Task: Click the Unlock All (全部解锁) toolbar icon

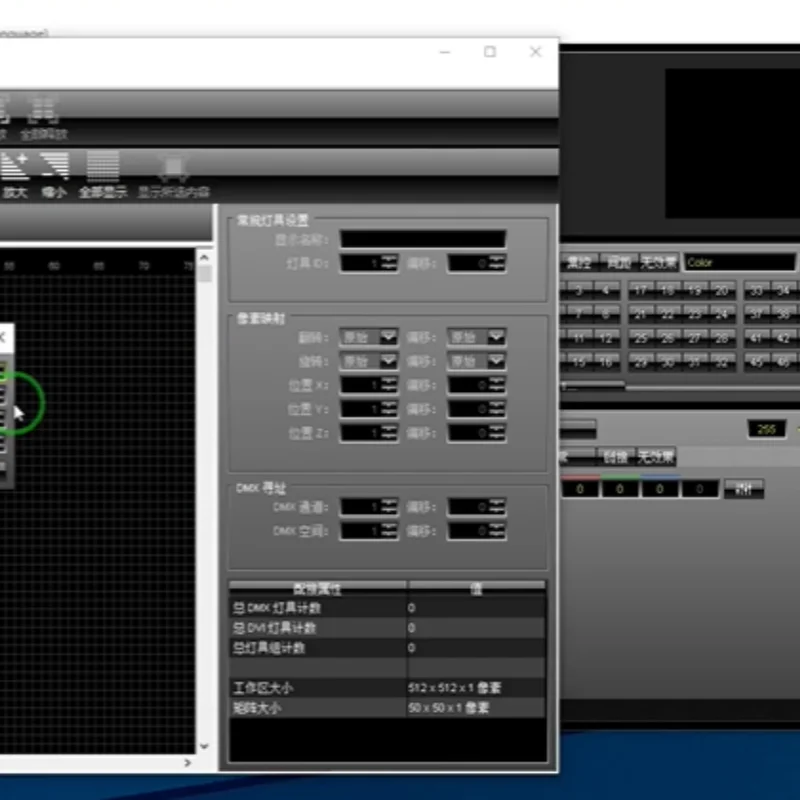Action: pos(45,112)
